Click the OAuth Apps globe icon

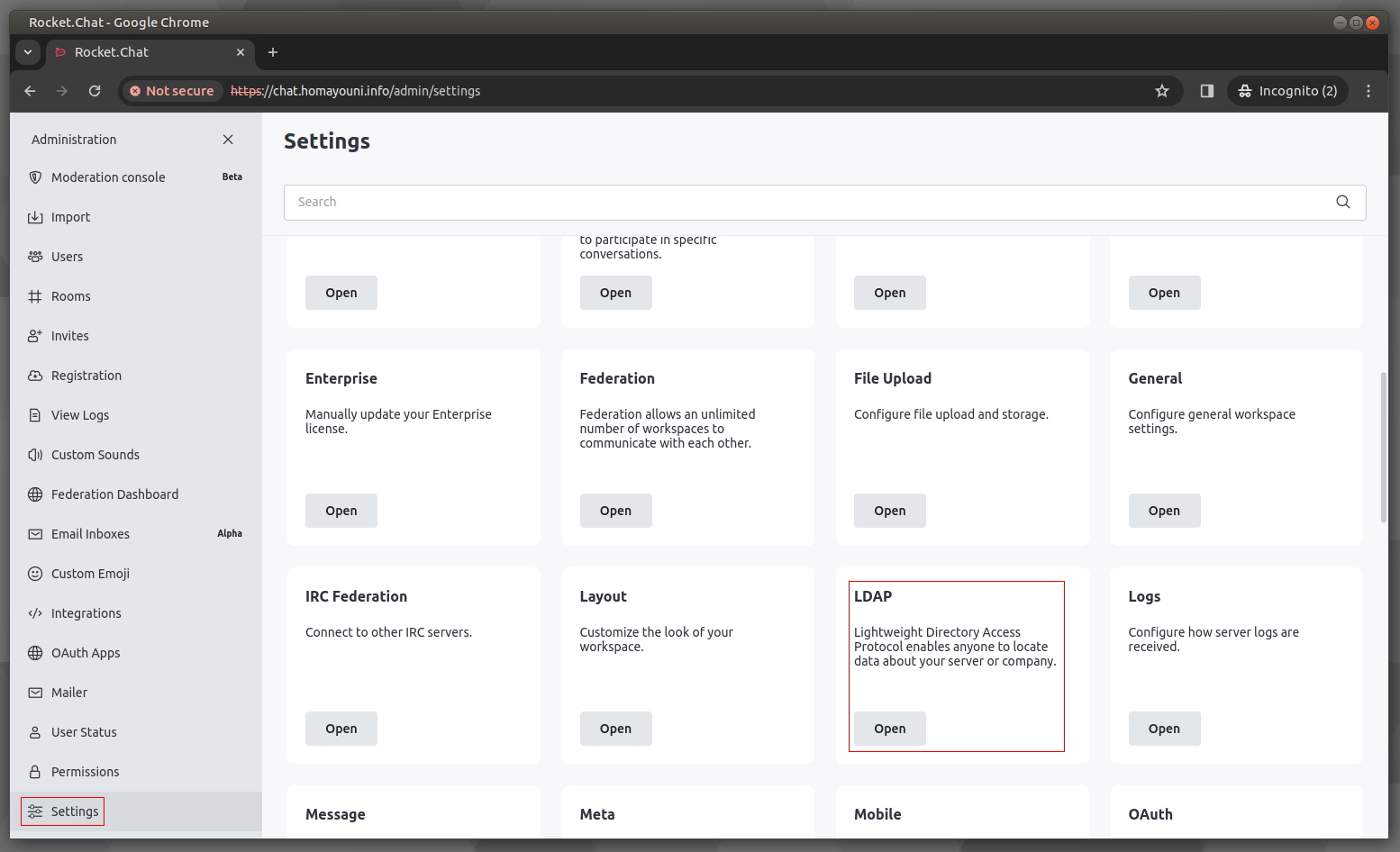pyautogui.click(x=35, y=653)
